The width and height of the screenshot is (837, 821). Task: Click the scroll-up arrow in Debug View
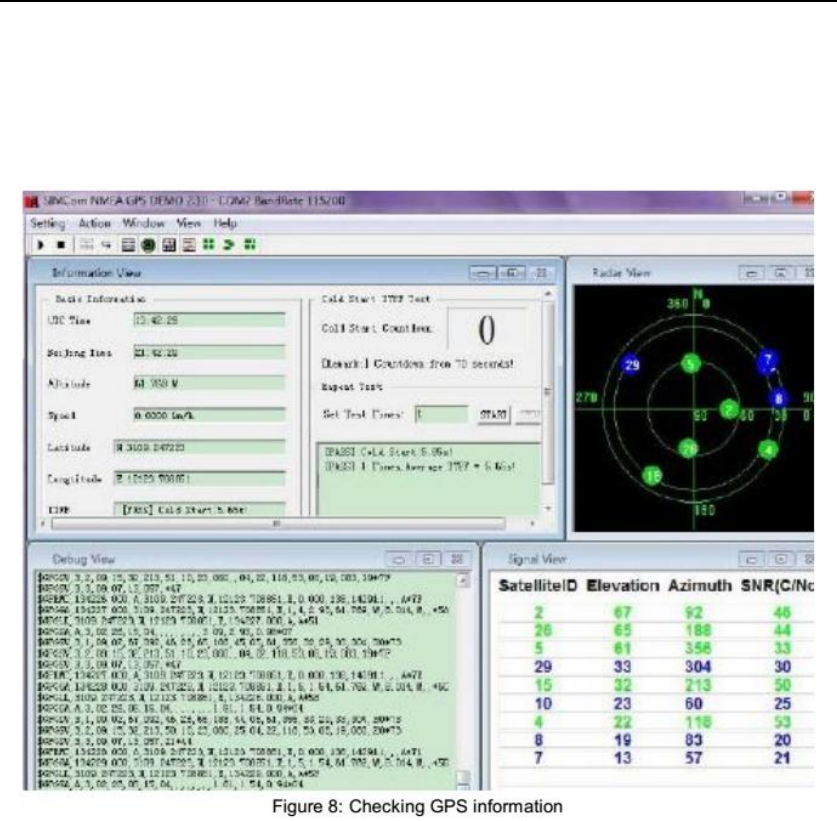[x=463, y=580]
